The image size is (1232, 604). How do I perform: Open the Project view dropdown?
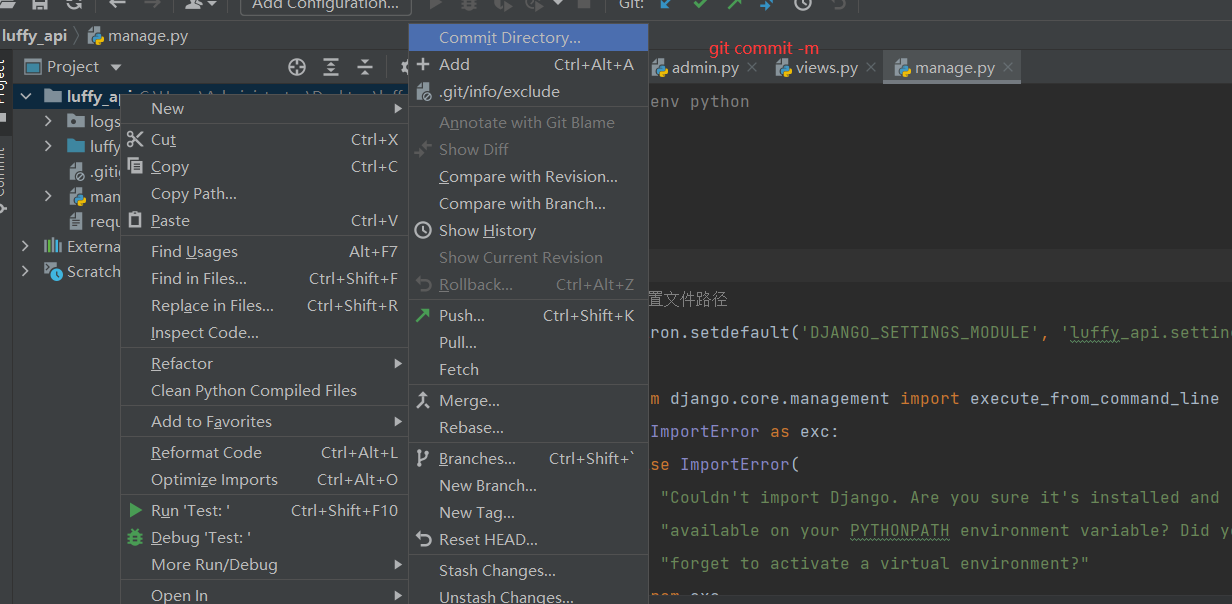(x=116, y=67)
